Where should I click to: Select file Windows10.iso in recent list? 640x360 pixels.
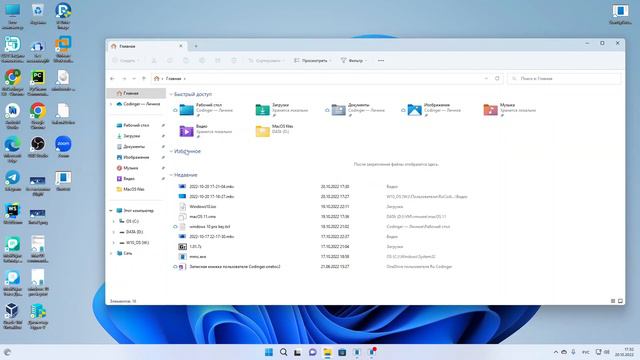pos(203,207)
